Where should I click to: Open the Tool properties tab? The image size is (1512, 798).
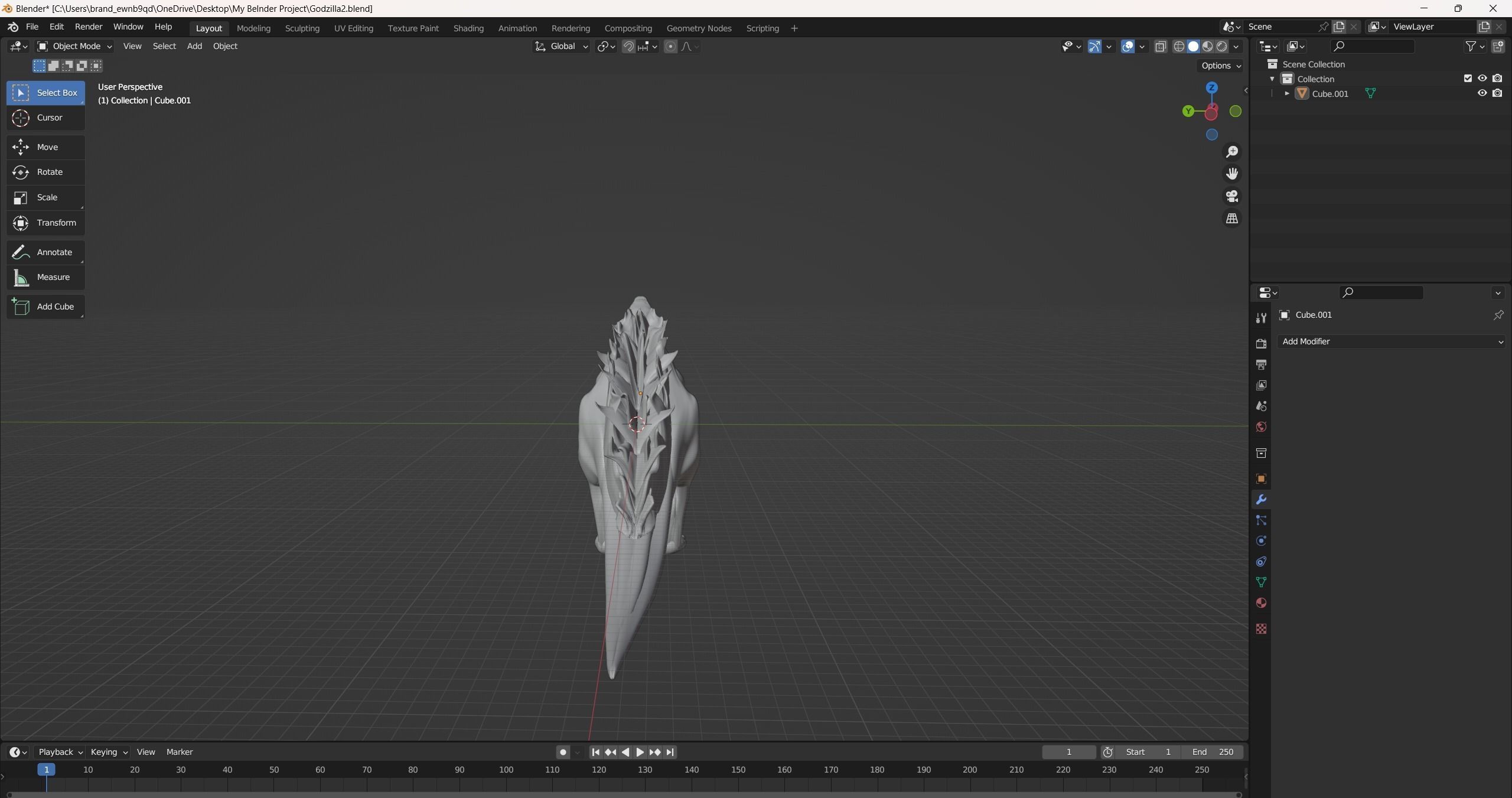(x=1261, y=318)
